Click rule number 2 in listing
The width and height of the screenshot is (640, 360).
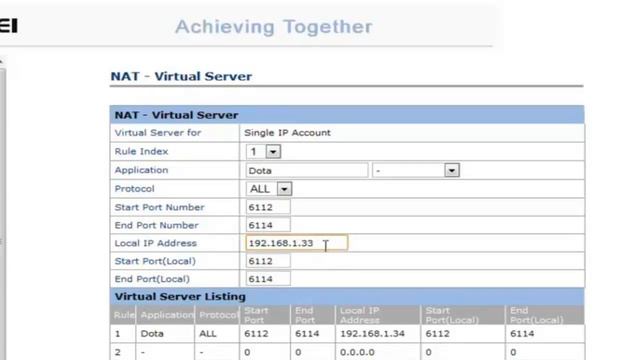(x=118, y=352)
